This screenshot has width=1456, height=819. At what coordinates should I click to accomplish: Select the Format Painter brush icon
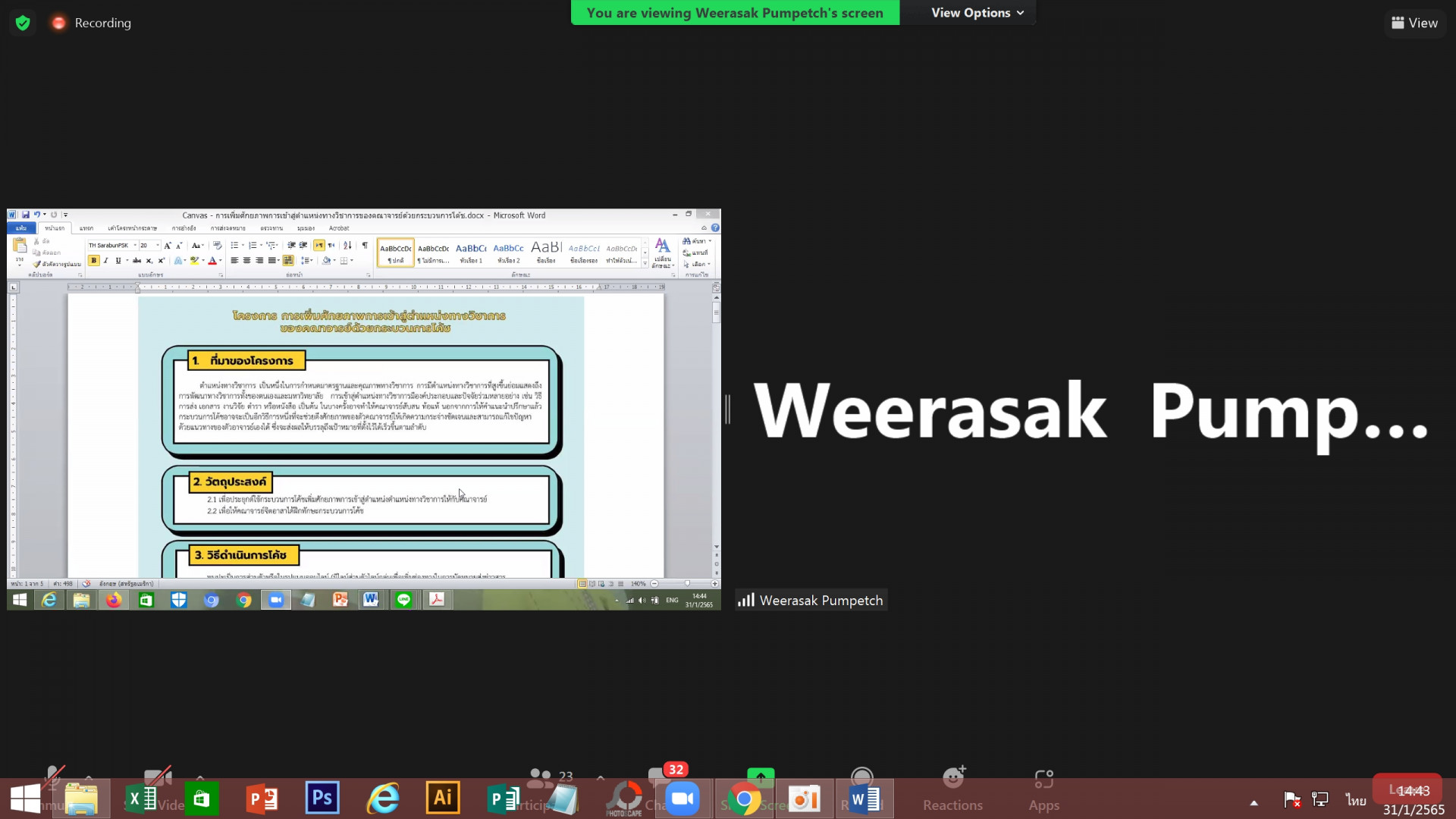pyautogui.click(x=37, y=264)
